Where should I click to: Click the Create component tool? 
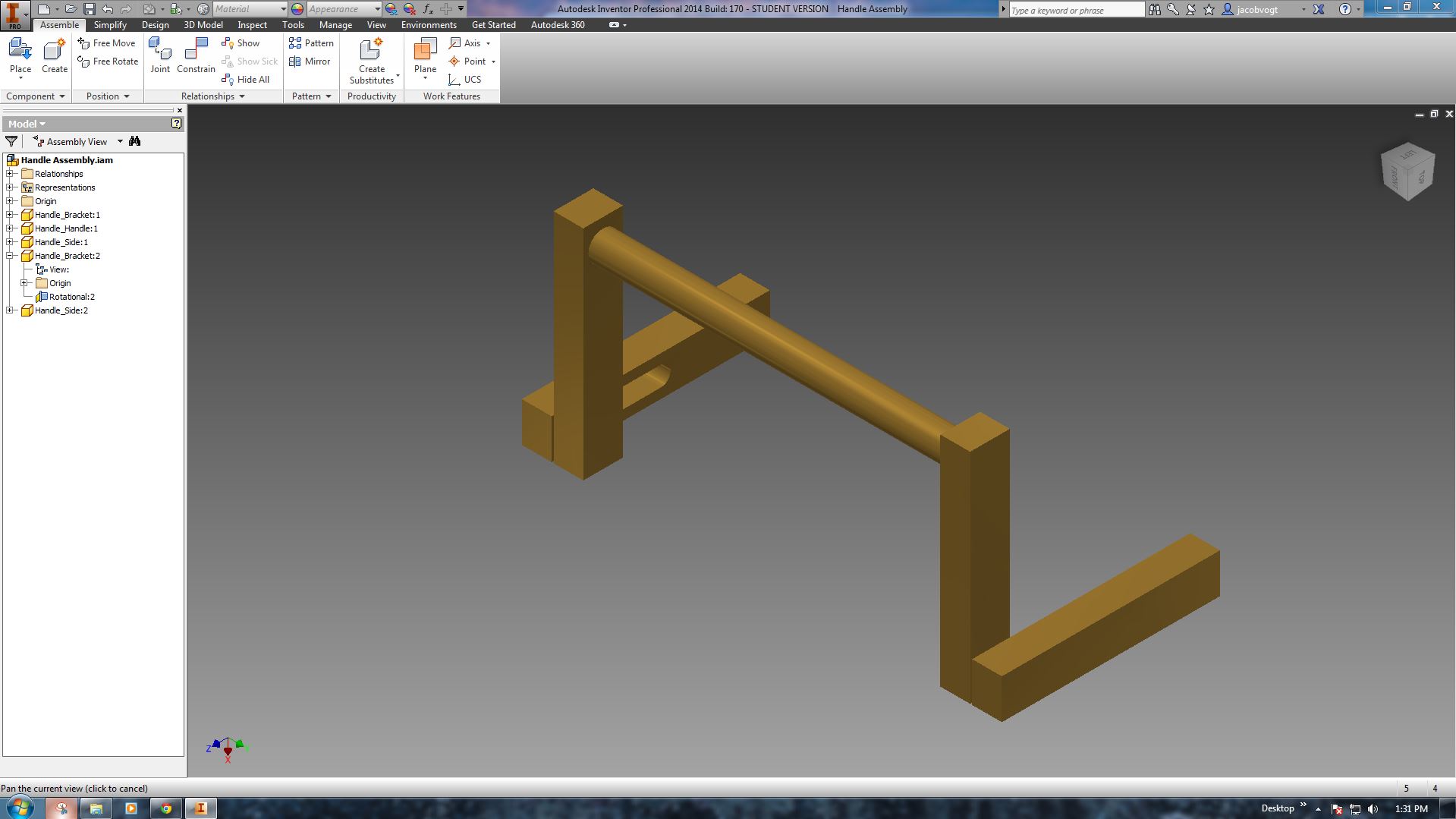[x=55, y=57]
